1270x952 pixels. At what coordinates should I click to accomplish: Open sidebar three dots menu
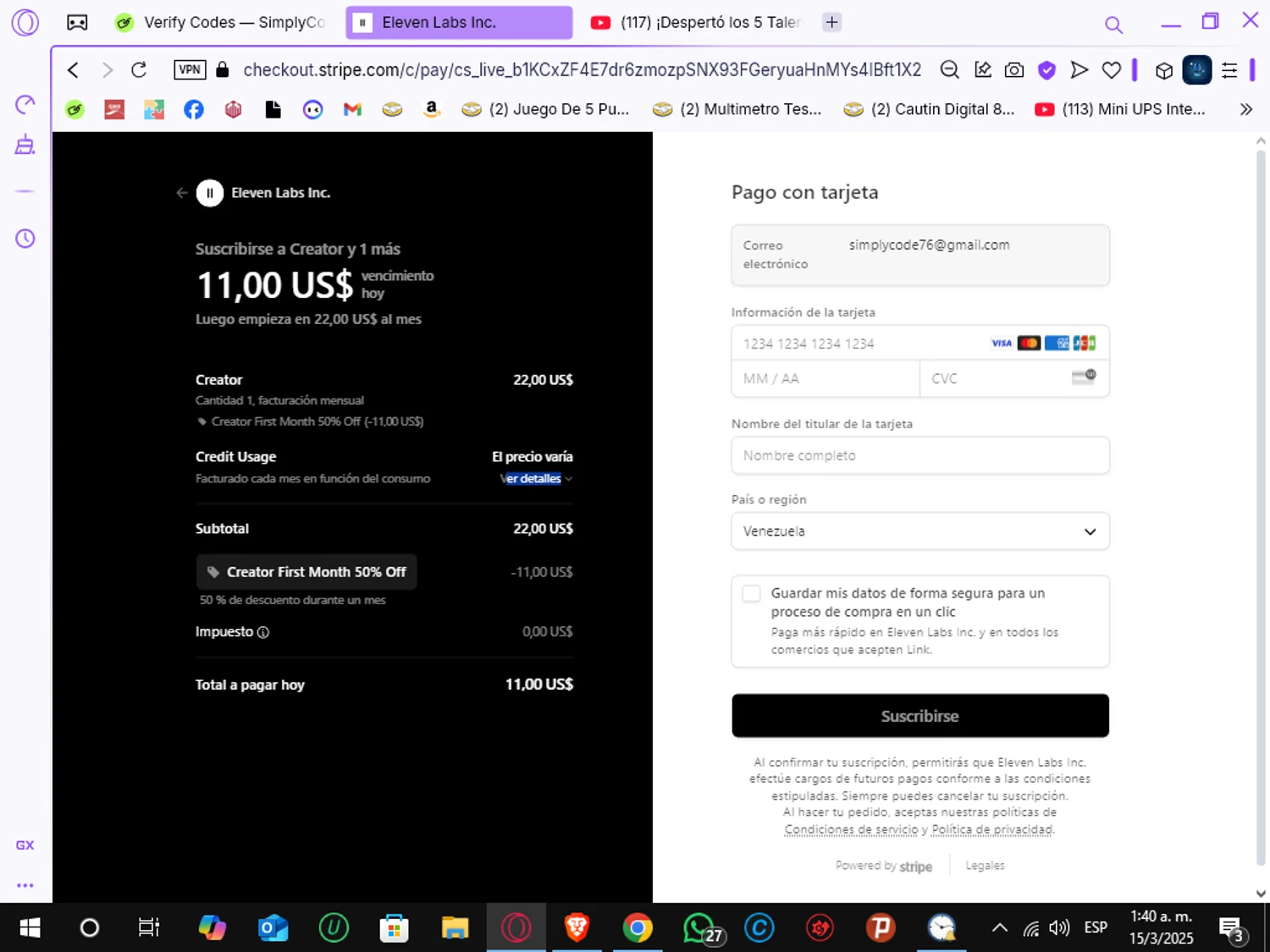[x=25, y=885]
